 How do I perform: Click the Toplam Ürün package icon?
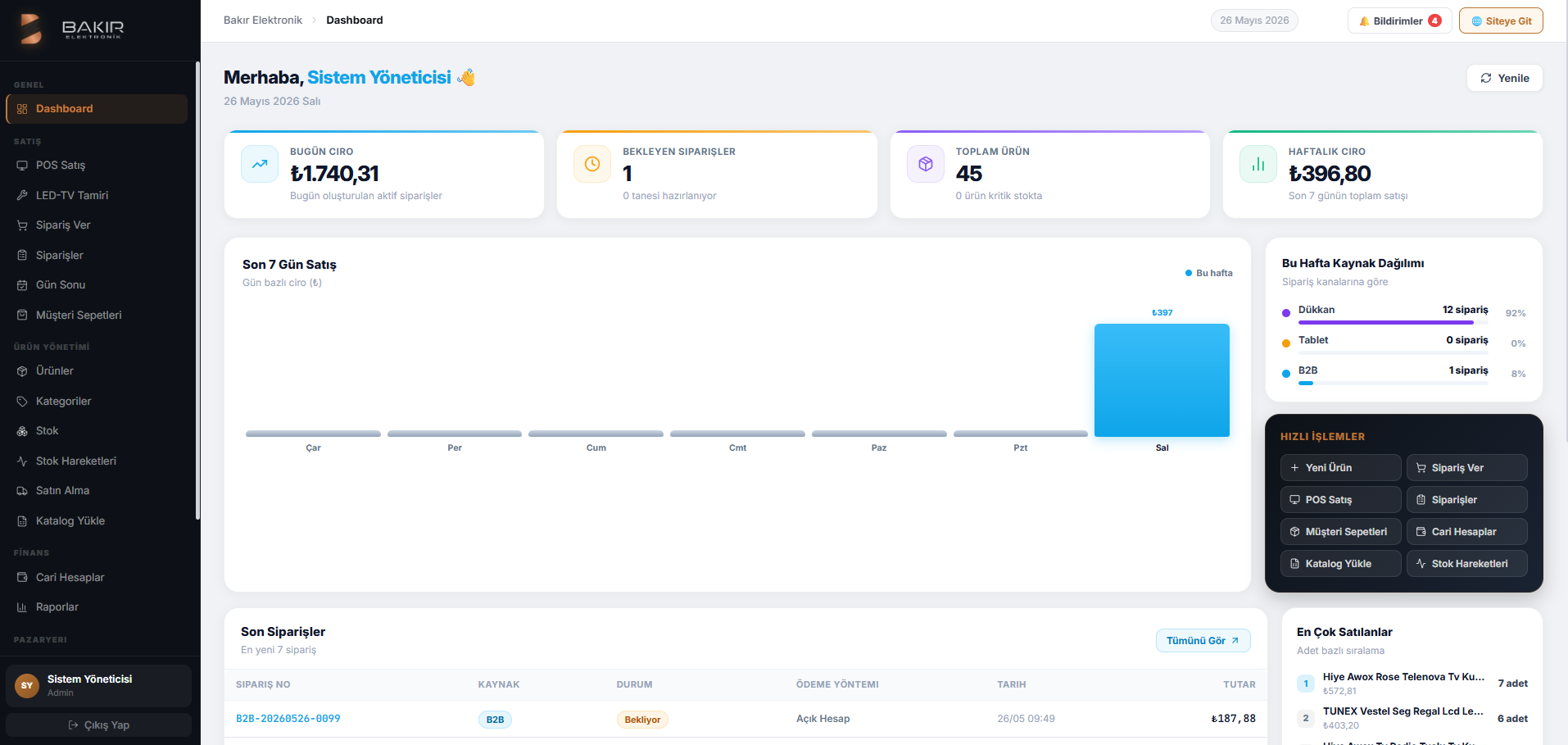tap(926, 164)
